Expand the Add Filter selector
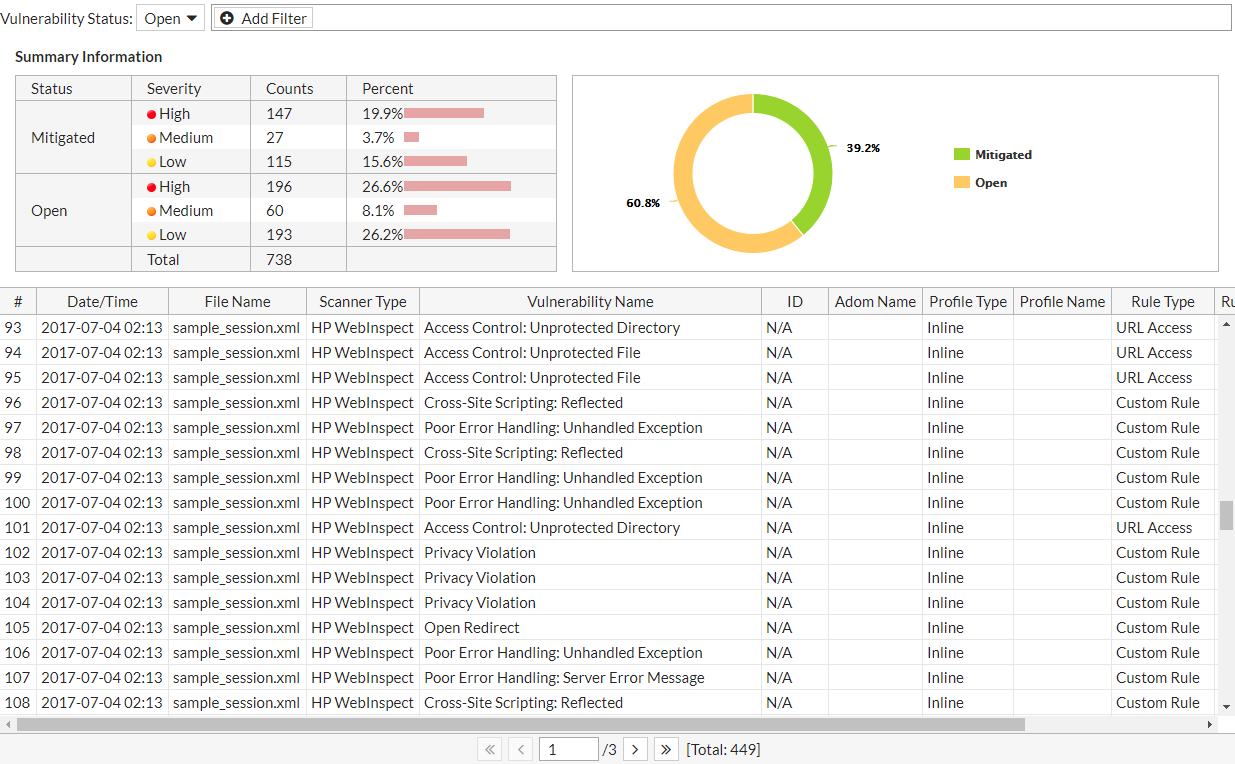 pyautogui.click(x=262, y=17)
